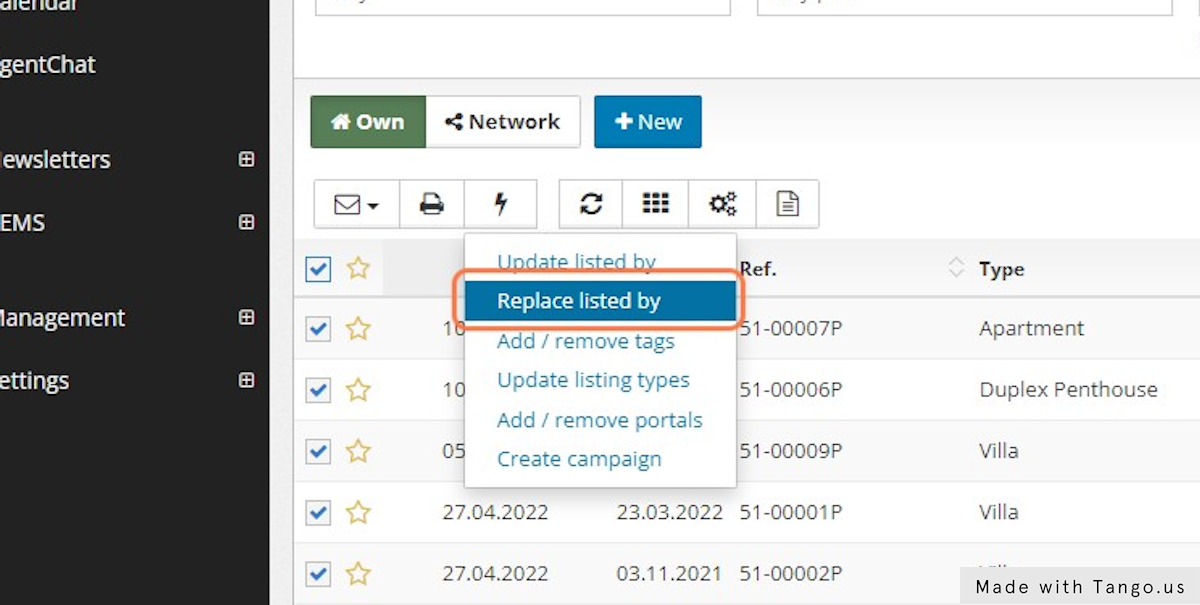Open the column grid layout icon
This screenshot has height=605, width=1200.
pyautogui.click(x=656, y=204)
